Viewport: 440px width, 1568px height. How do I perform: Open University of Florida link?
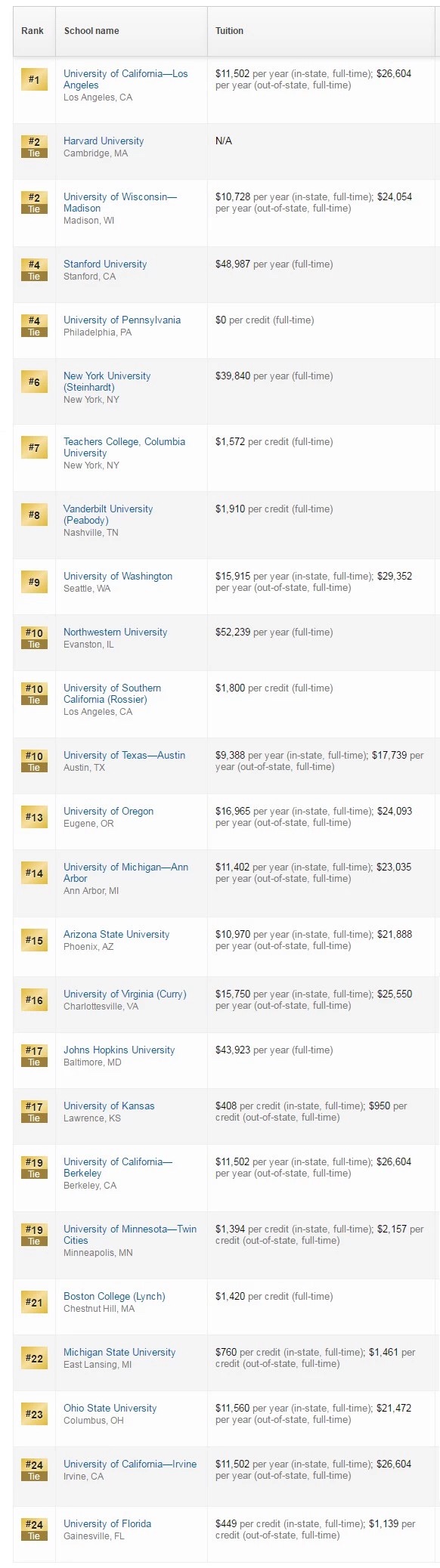(x=107, y=1523)
